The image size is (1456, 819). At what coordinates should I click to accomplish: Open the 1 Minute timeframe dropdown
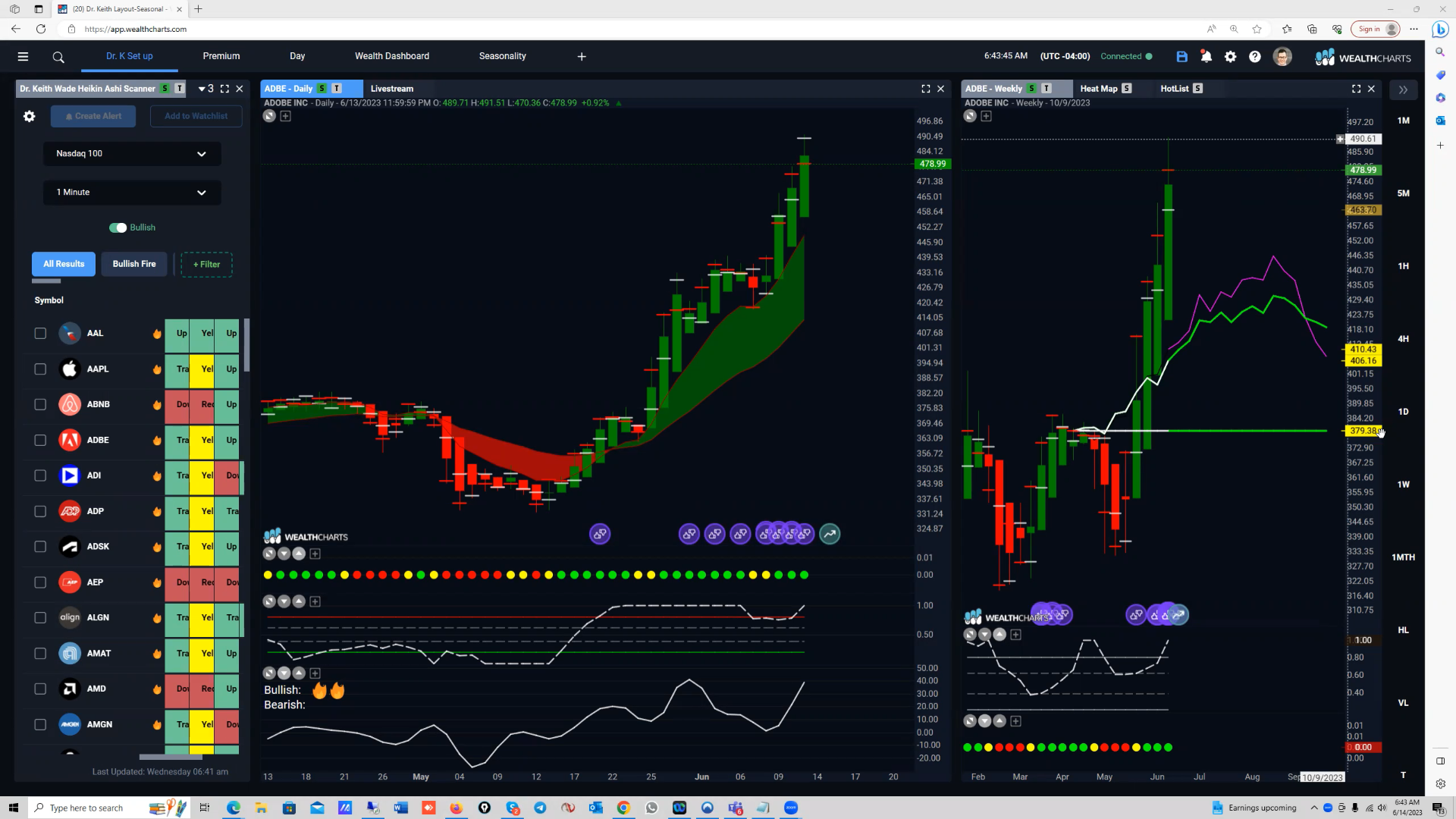coord(132,193)
